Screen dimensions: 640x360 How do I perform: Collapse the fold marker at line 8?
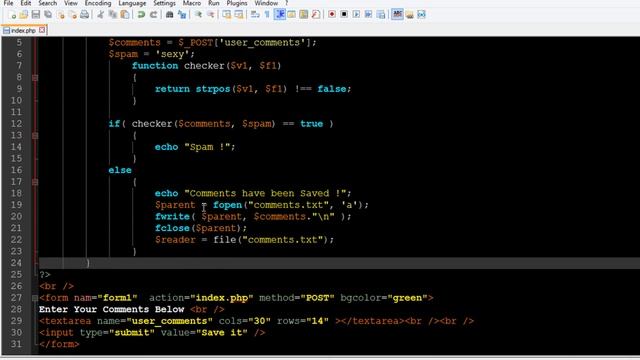tap(35, 78)
